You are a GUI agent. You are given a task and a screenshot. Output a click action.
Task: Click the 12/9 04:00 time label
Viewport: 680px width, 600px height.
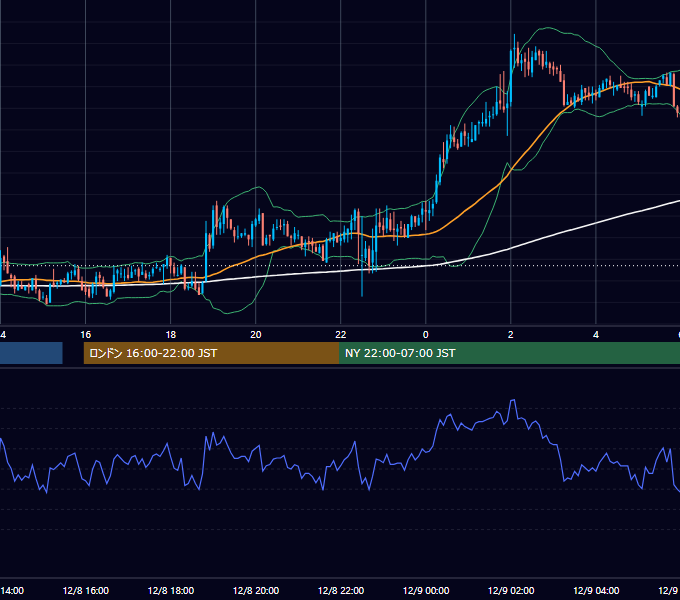[x=596, y=590]
